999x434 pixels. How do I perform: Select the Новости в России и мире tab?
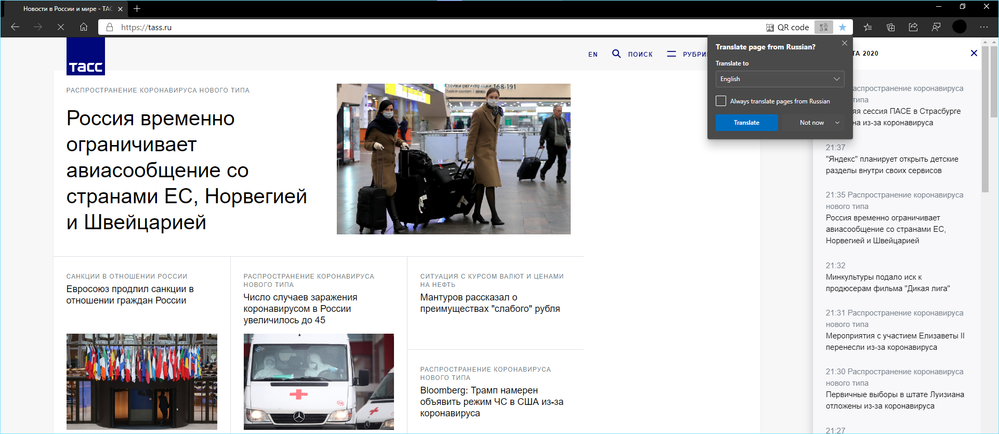(x=66, y=9)
